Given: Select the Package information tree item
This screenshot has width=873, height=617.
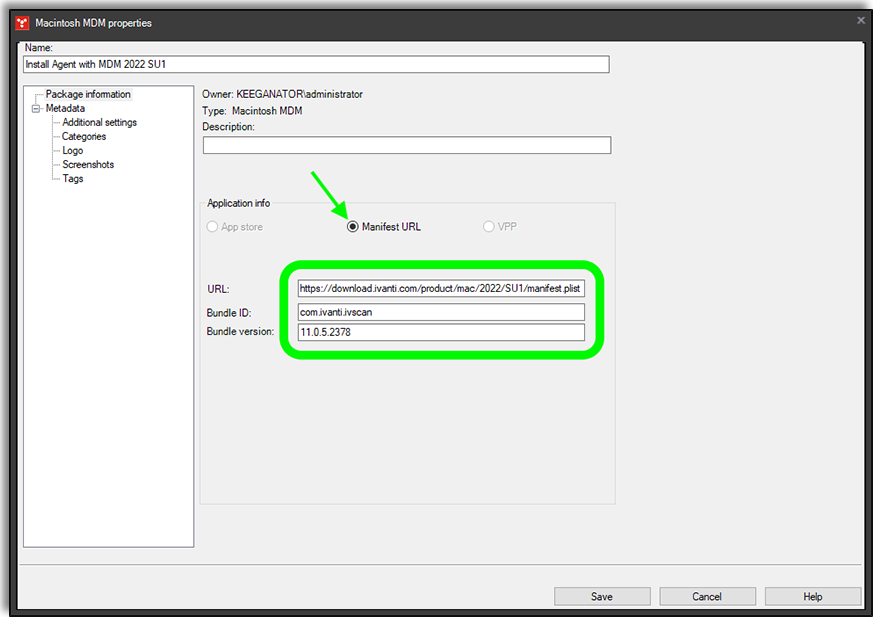Looking at the screenshot, I should [87, 93].
